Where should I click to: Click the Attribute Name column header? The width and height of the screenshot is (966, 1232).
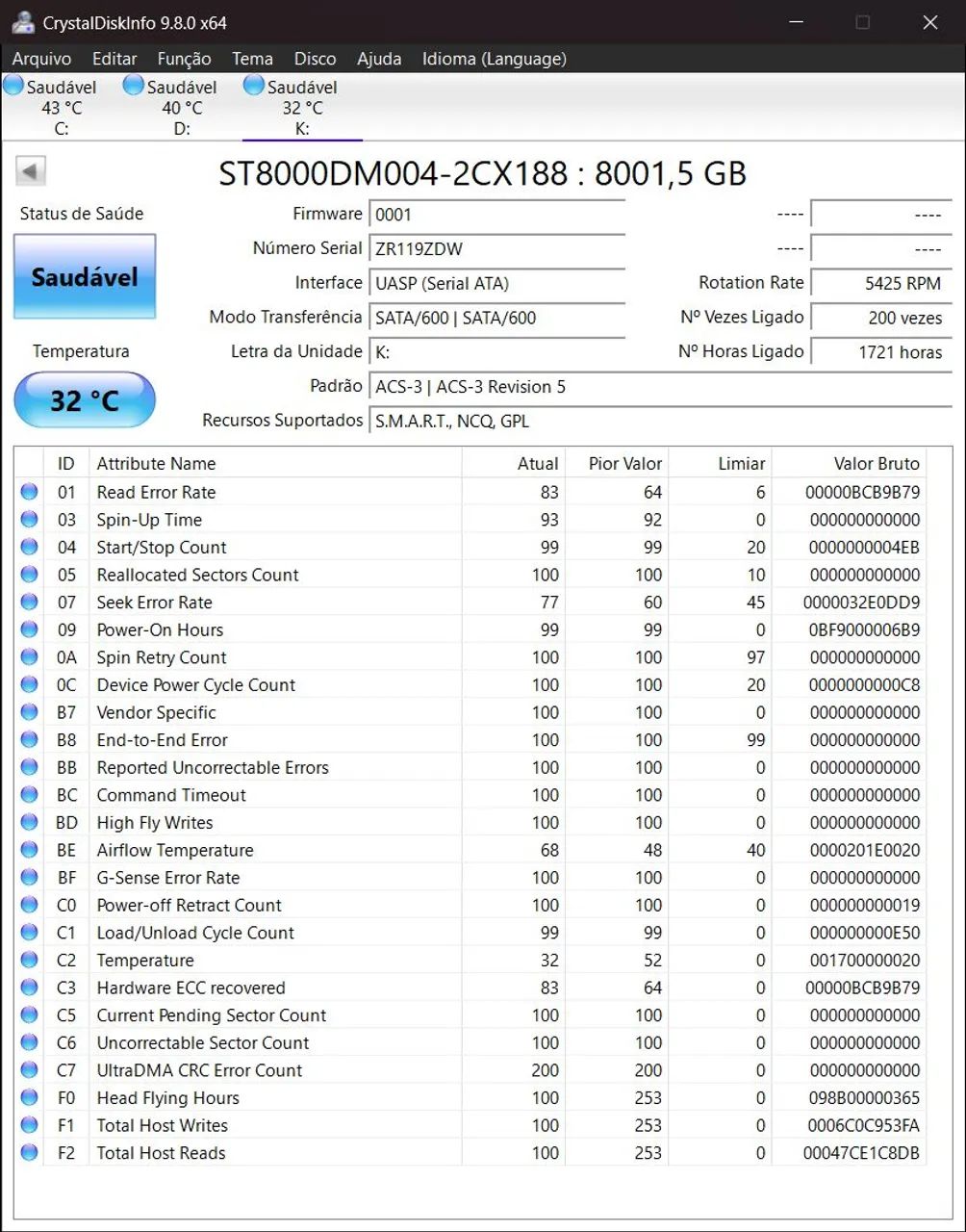pyautogui.click(x=275, y=463)
